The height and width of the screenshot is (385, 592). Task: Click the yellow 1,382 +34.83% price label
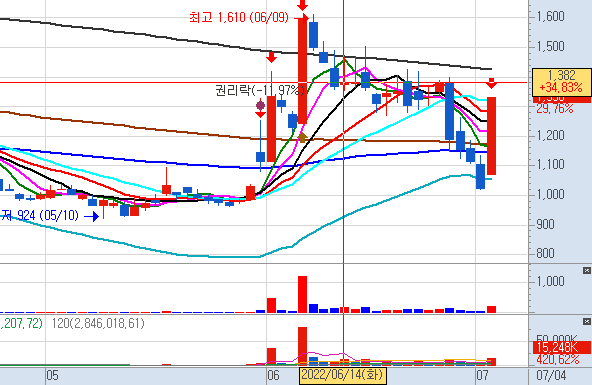tap(561, 81)
